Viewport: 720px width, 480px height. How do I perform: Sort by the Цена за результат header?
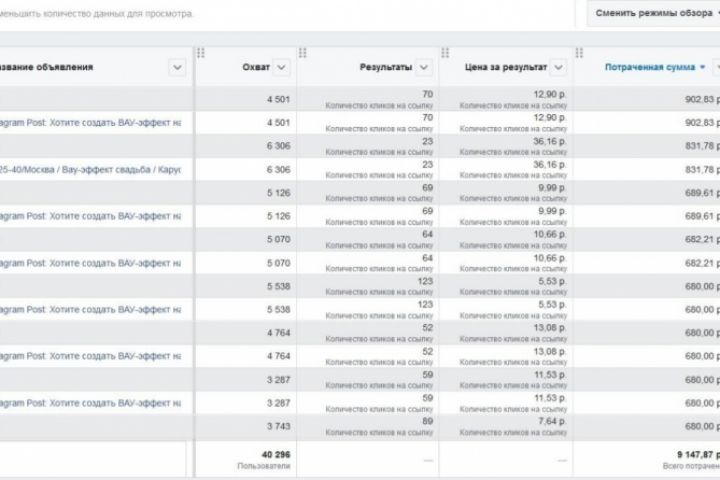tap(506, 67)
